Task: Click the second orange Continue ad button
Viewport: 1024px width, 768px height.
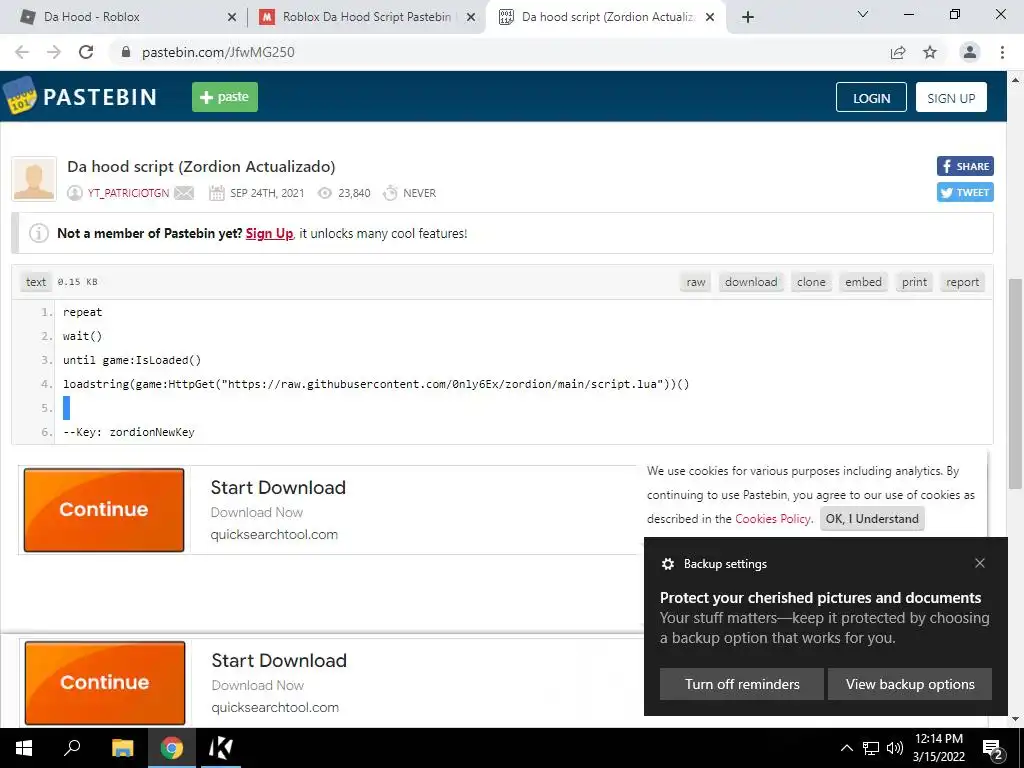Action: pos(104,682)
